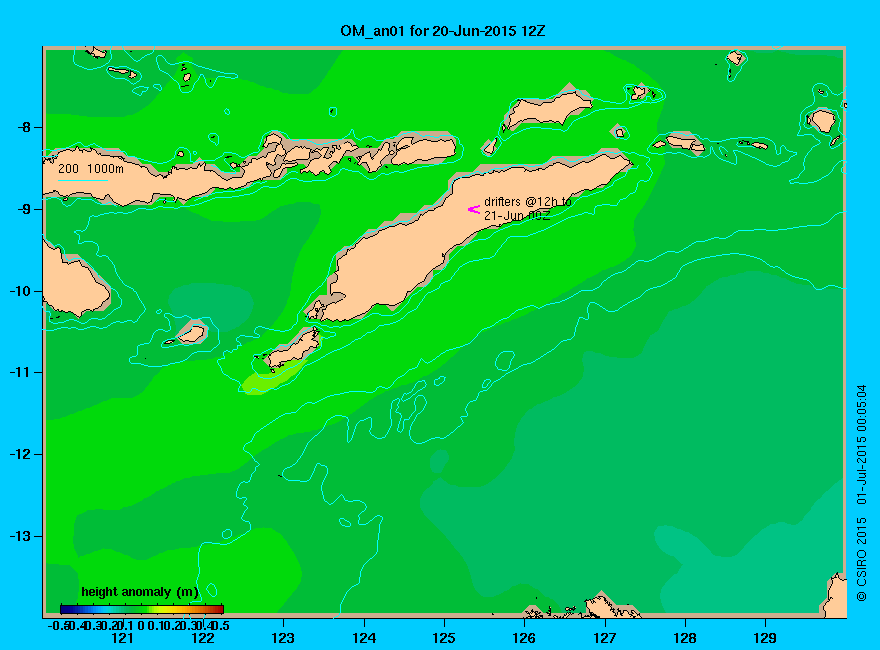Click the longitude label "127"
Viewport: 880px width, 650px height.
click(x=604, y=638)
